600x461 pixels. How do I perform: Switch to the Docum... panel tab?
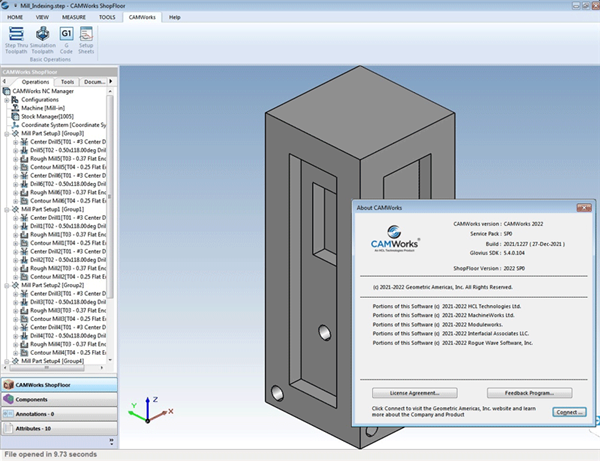(x=94, y=82)
